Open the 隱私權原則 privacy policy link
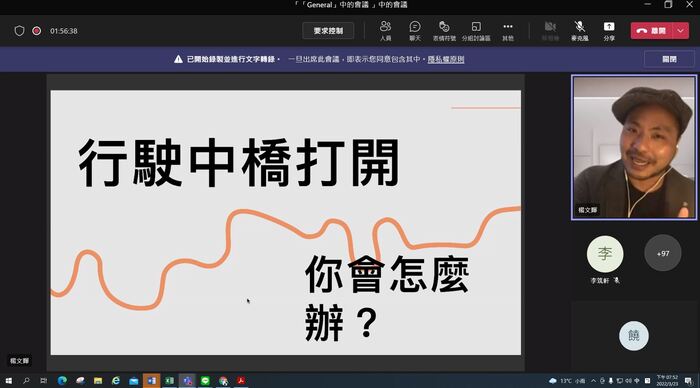This screenshot has height=388, width=700. coord(446,59)
